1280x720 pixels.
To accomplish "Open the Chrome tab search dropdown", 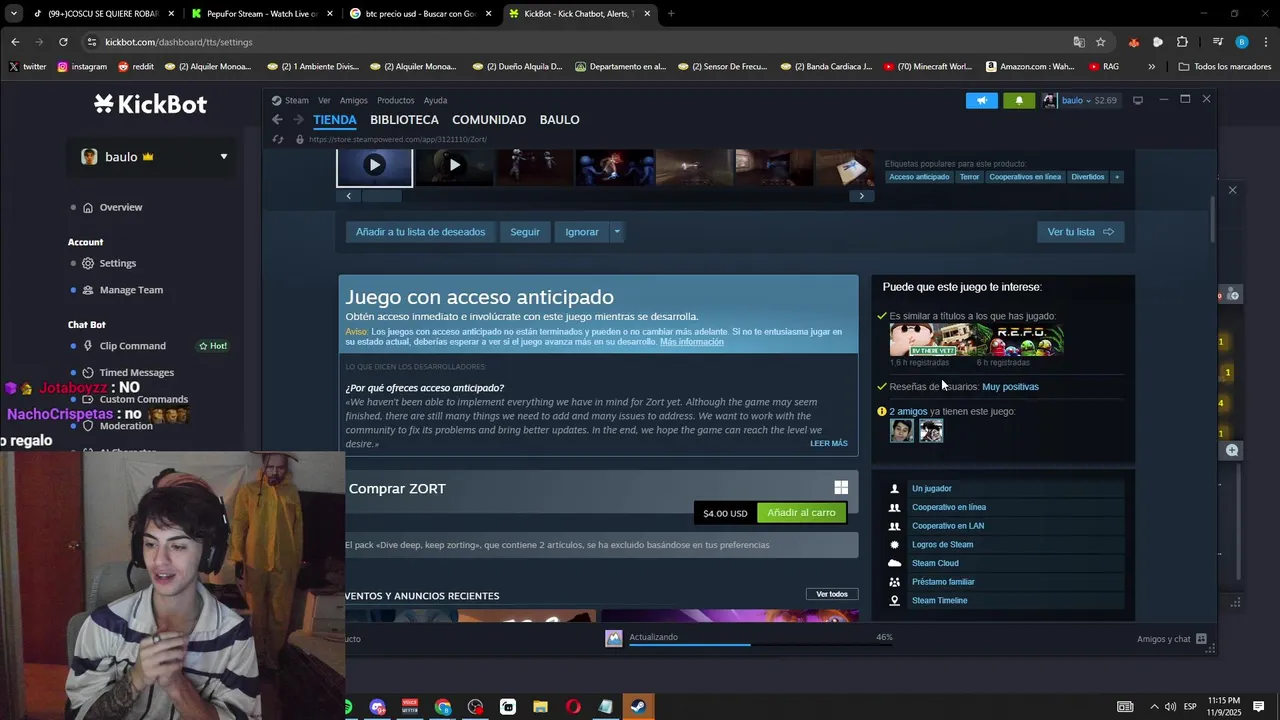I will pos(14,14).
